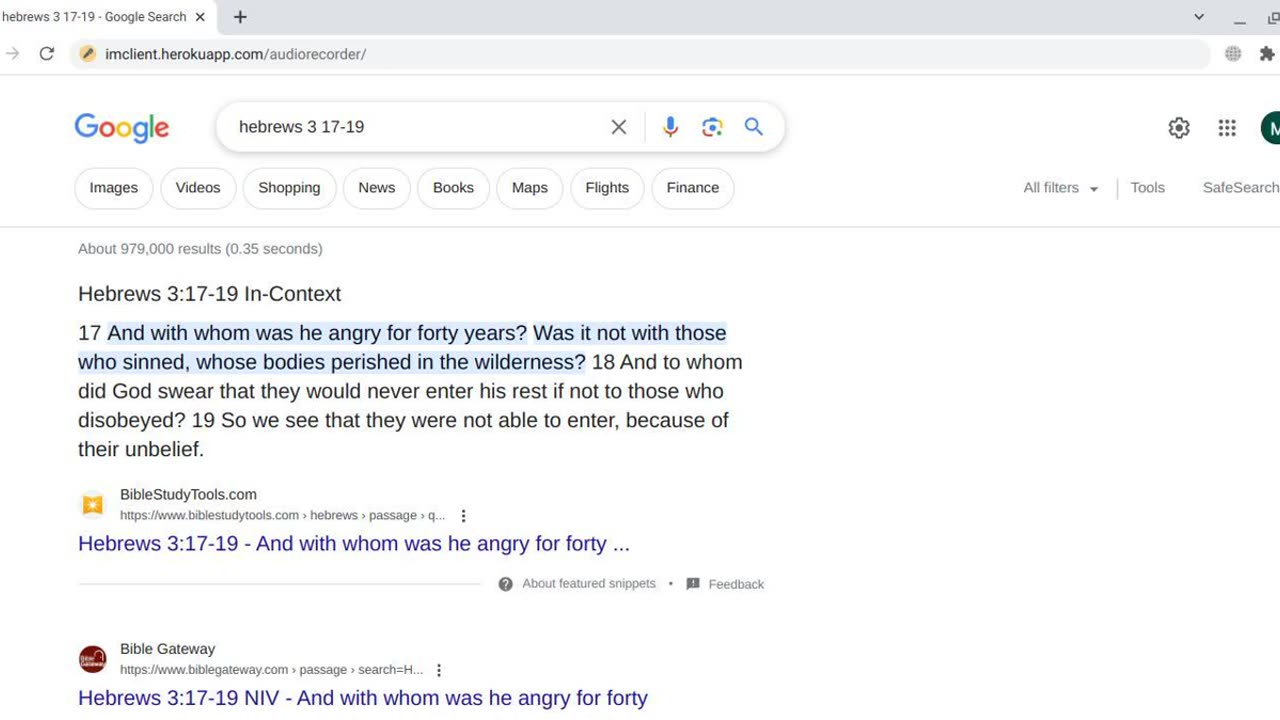Open the extensions puzzle icon
This screenshot has width=1280, height=720.
click(1267, 54)
